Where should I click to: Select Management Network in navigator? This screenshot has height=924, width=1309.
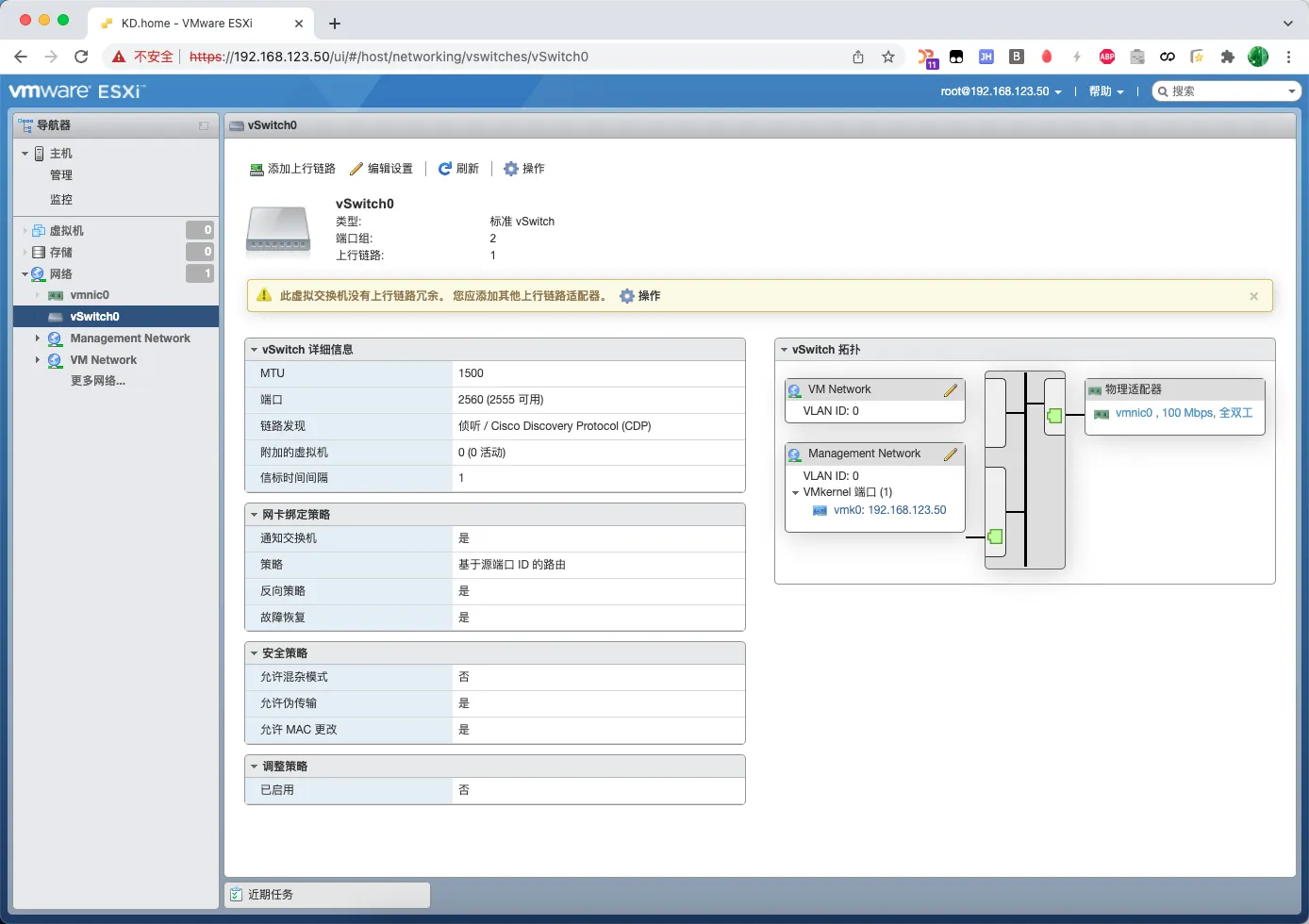point(130,338)
